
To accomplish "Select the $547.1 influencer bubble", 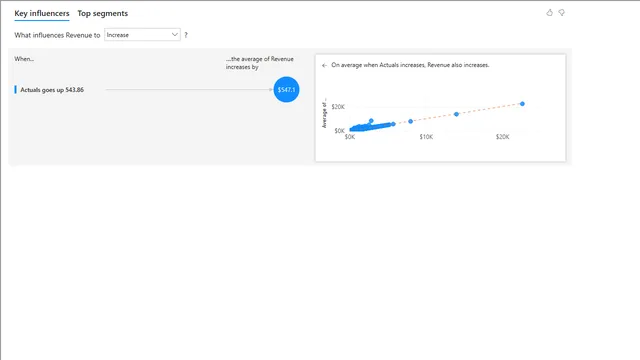I will (286, 89).
